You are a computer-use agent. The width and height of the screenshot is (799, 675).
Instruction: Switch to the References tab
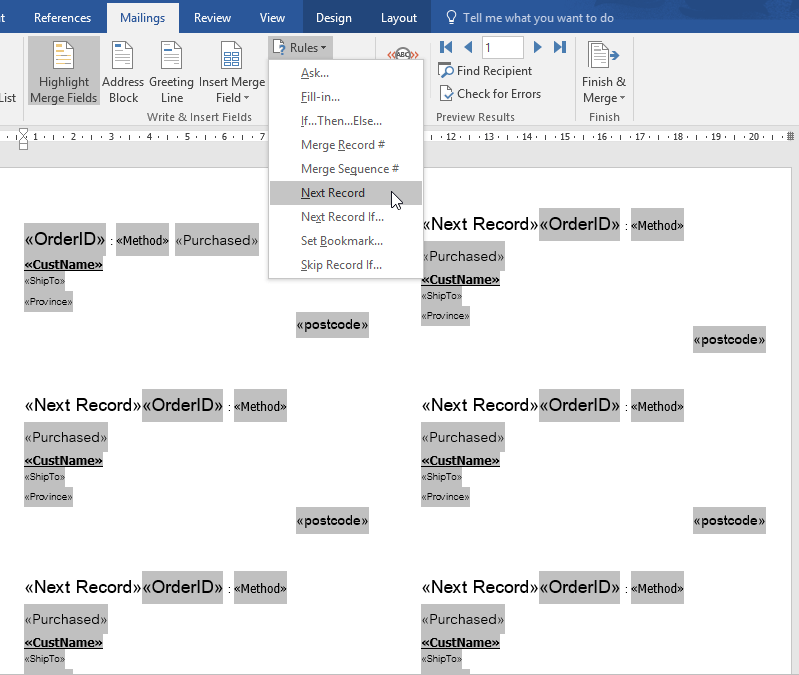pos(62,18)
